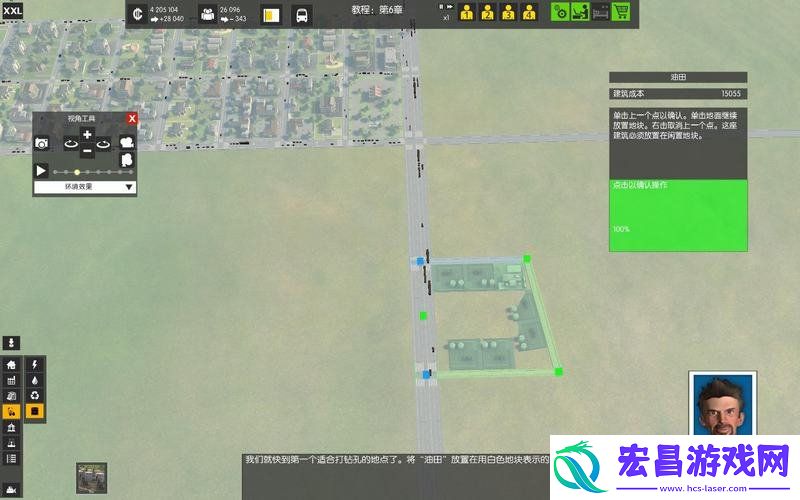Viewport: 800px width, 500px height.
Task: Rotate the camera view right
Action: pos(104,143)
